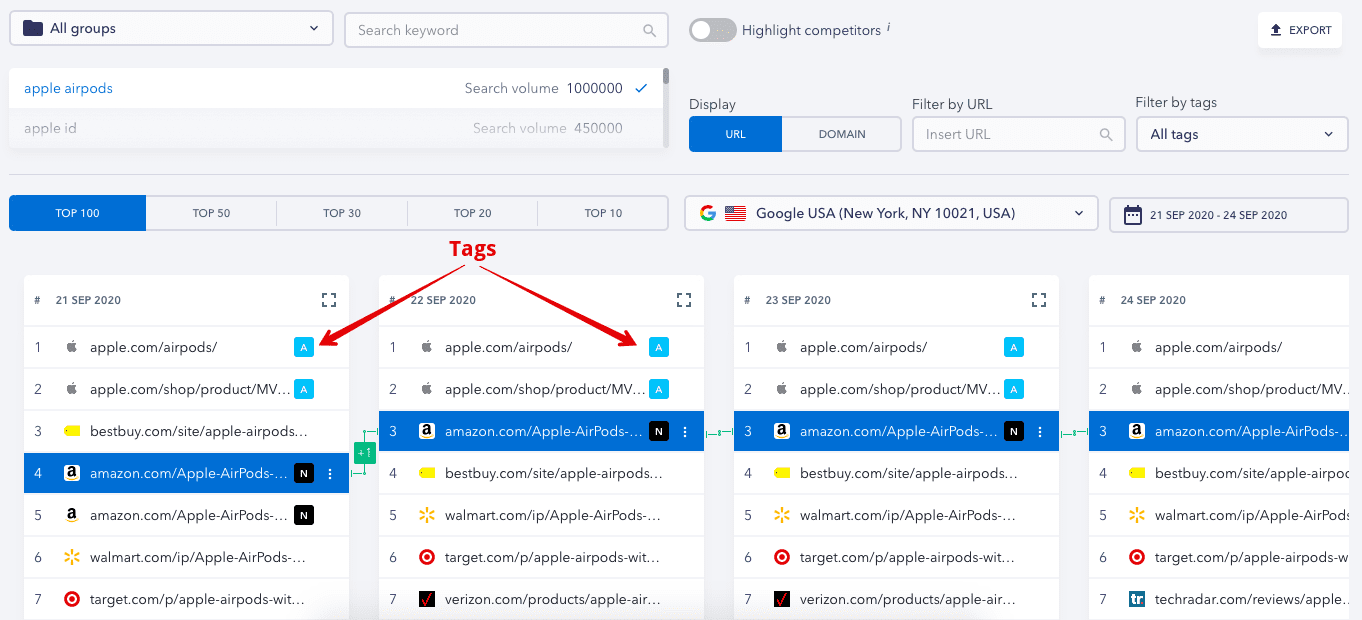Image resolution: width=1362 pixels, height=620 pixels.
Task: Select the TOP 20 tab
Action: 472,213
